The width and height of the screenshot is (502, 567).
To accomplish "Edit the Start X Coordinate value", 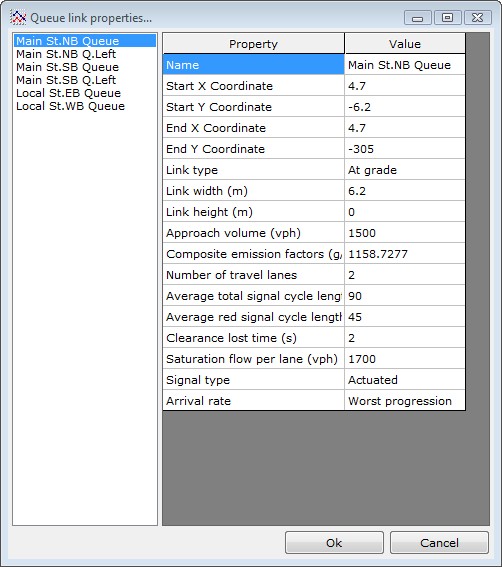I will 405,86.
